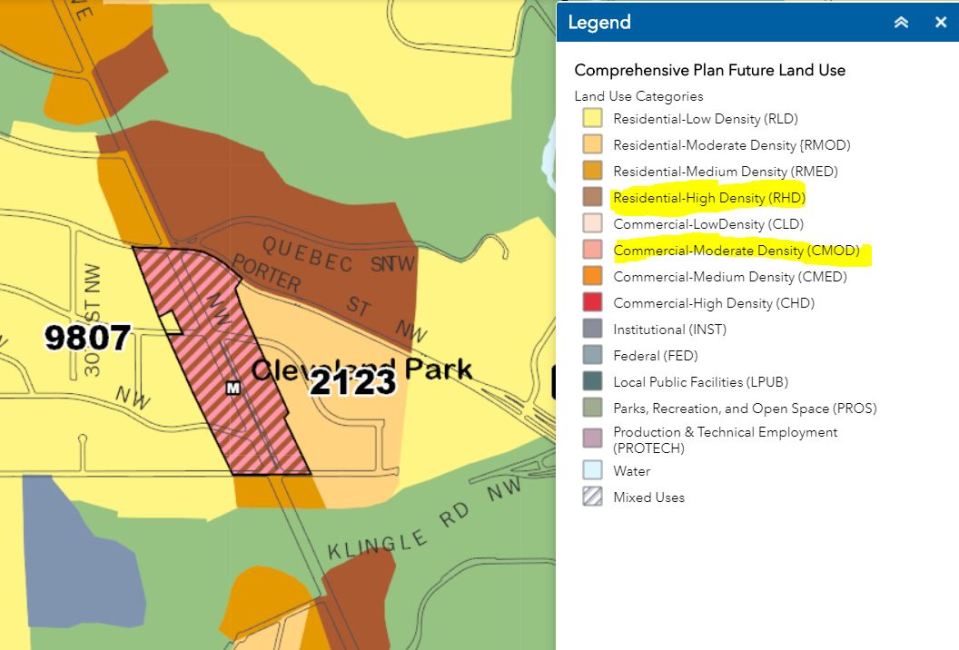Image resolution: width=959 pixels, height=650 pixels.
Task: Close the Legend panel
Action: coord(940,22)
